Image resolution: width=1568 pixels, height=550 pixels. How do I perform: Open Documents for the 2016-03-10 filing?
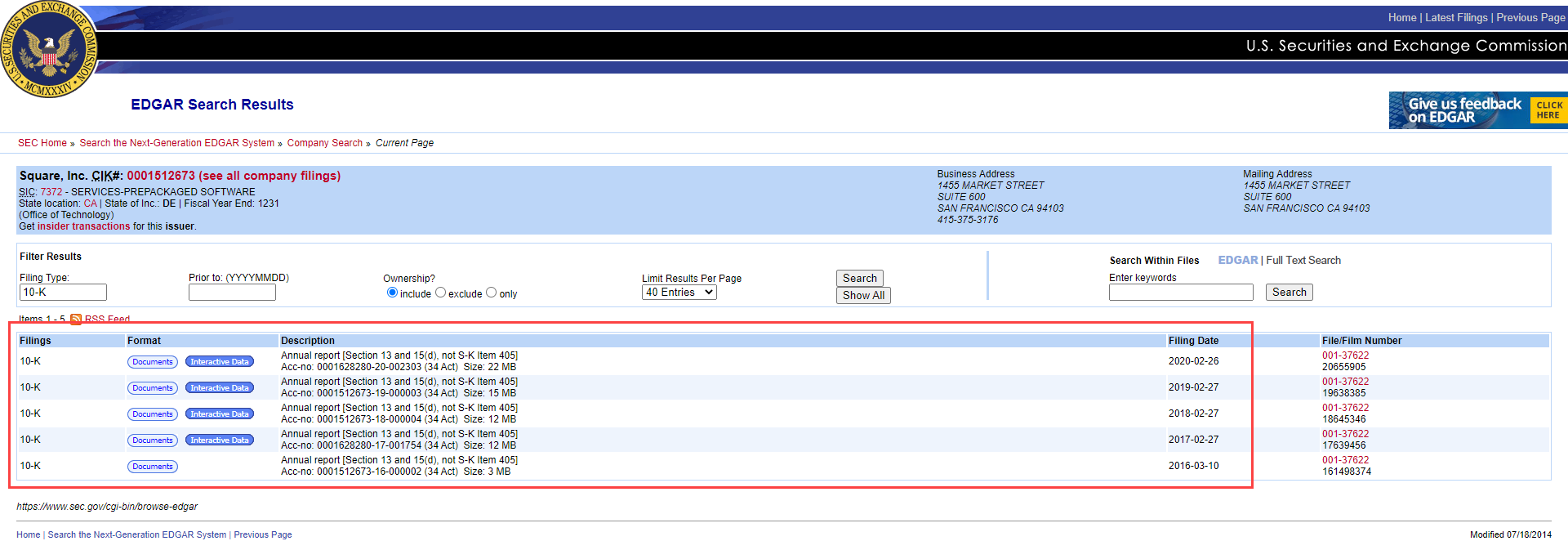tap(153, 467)
